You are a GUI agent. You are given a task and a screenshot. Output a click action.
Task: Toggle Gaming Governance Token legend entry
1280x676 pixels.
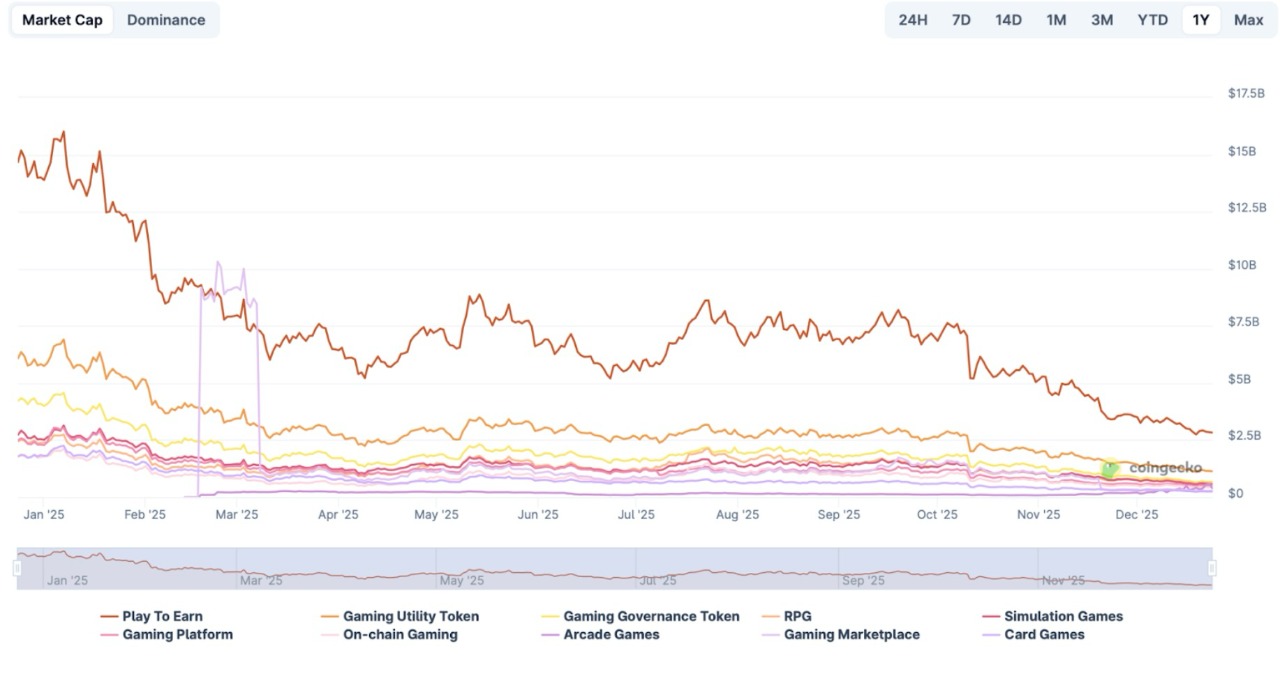651,616
